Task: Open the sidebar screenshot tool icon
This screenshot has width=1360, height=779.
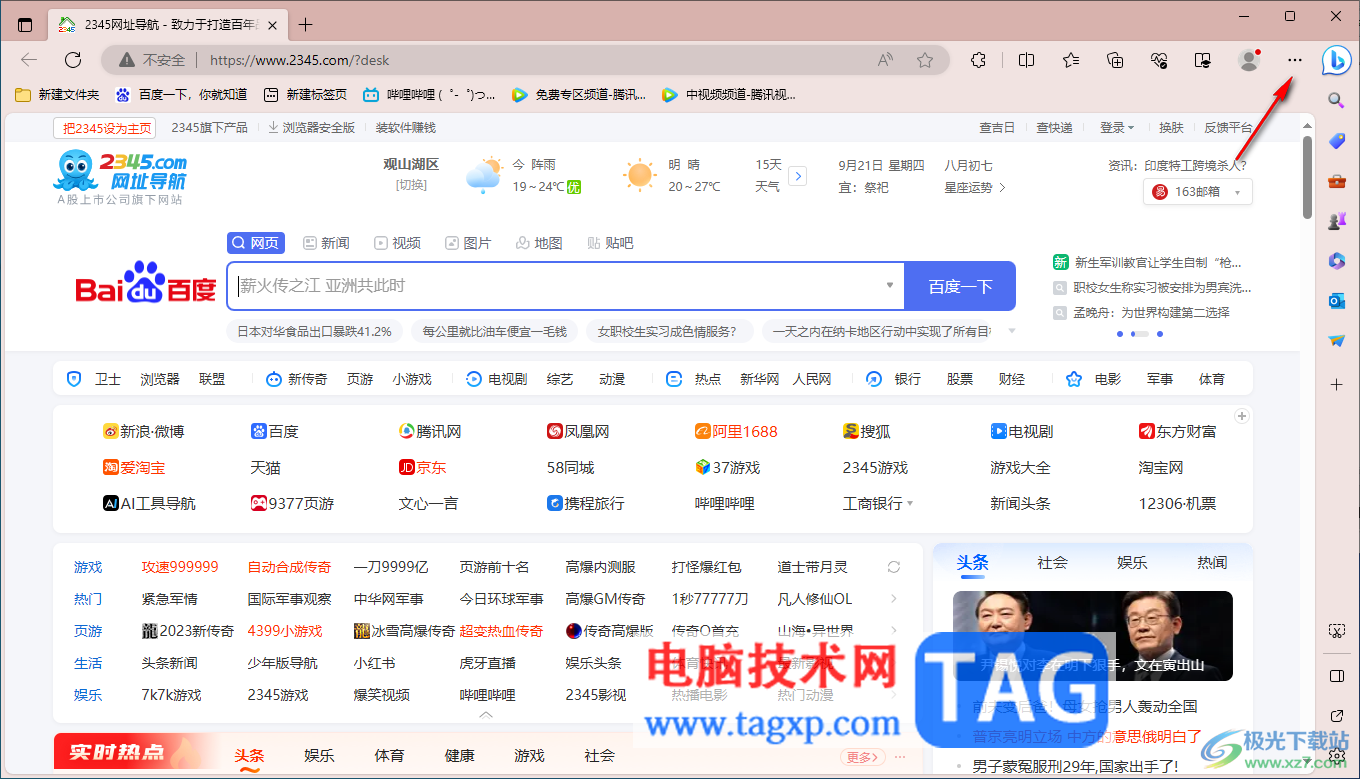Action: 1337,631
